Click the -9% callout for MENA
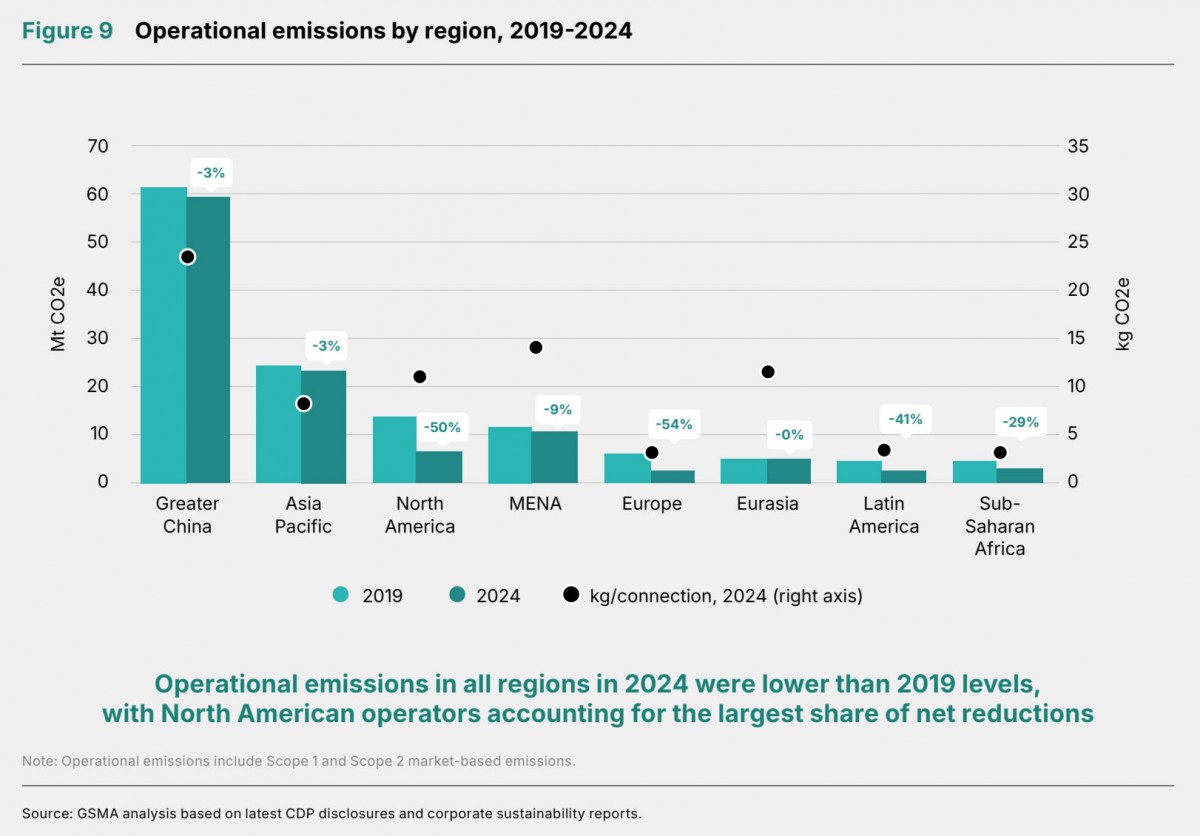The image size is (1200, 836). tap(557, 408)
